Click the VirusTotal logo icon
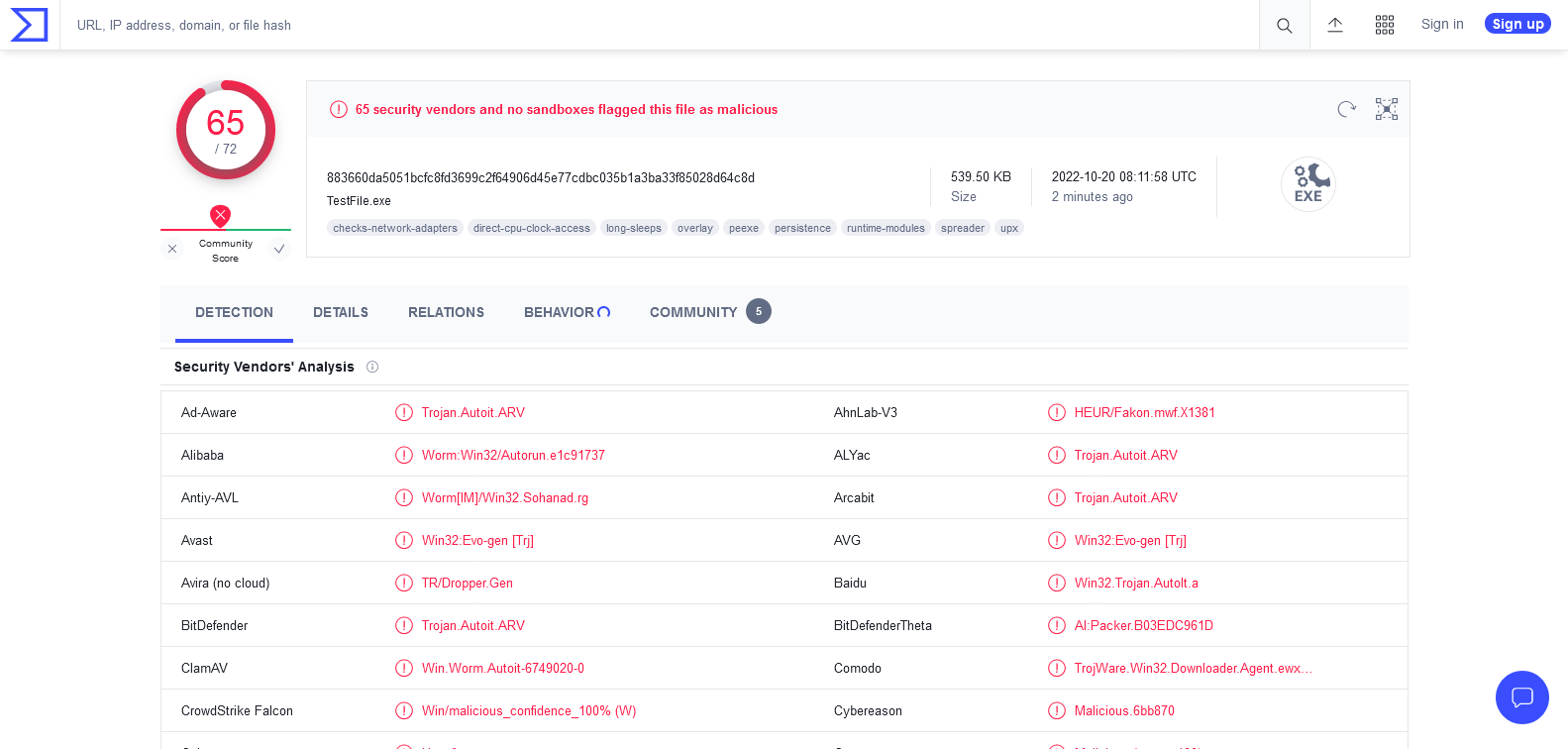The height and width of the screenshot is (749, 1568). pyautogui.click(x=29, y=25)
